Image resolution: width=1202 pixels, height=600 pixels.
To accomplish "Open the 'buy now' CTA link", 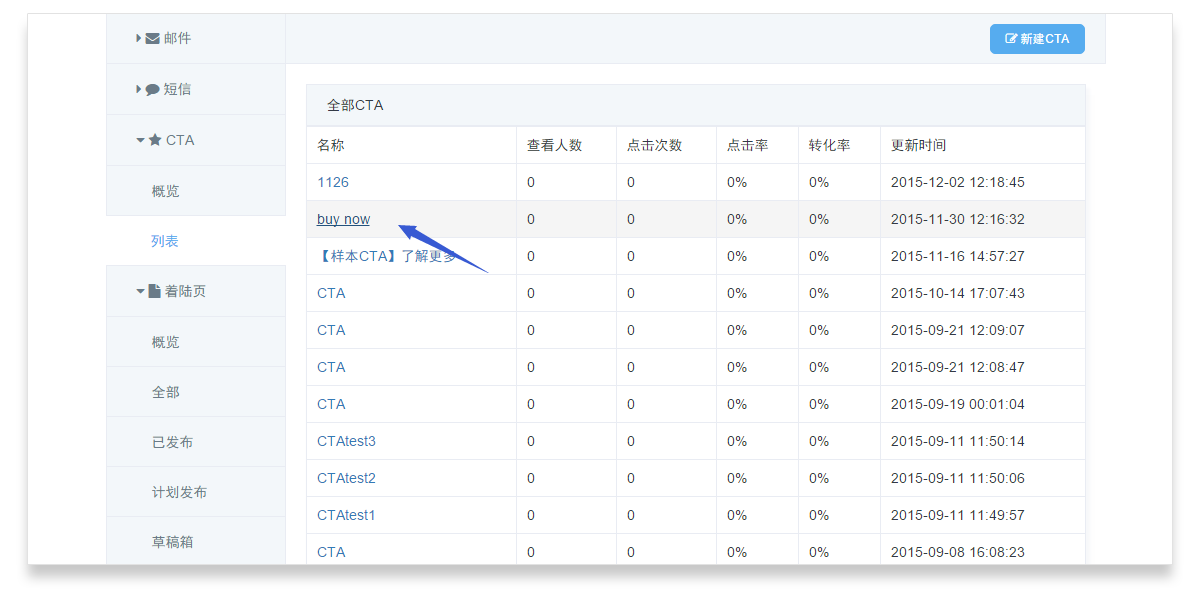I will [343, 219].
